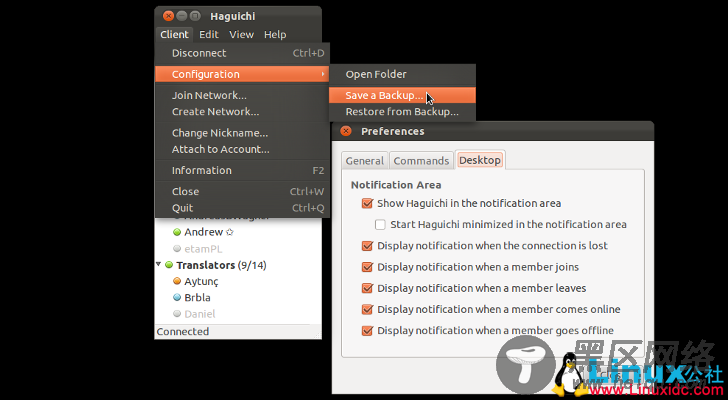Select Create Network... menu entry
This screenshot has height=400, width=728.
242,112
